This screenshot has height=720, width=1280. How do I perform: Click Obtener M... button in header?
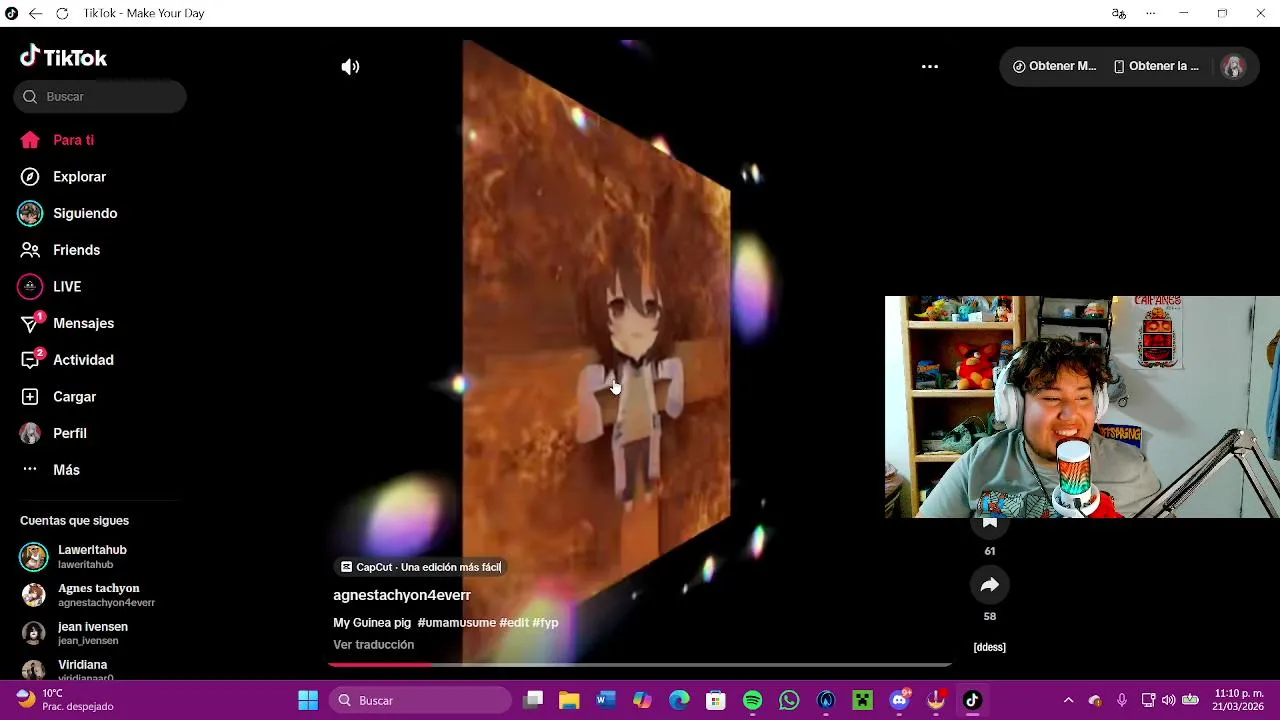coord(1054,66)
